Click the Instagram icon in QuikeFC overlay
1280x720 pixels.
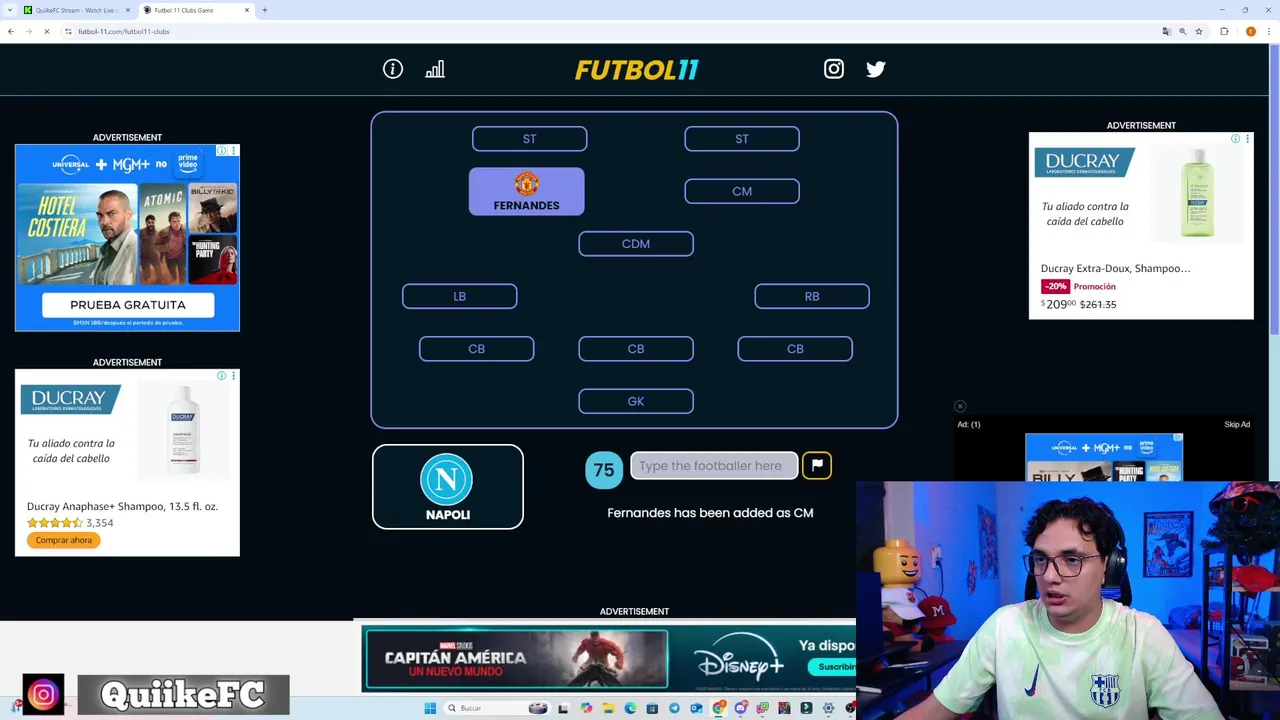pos(43,694)
